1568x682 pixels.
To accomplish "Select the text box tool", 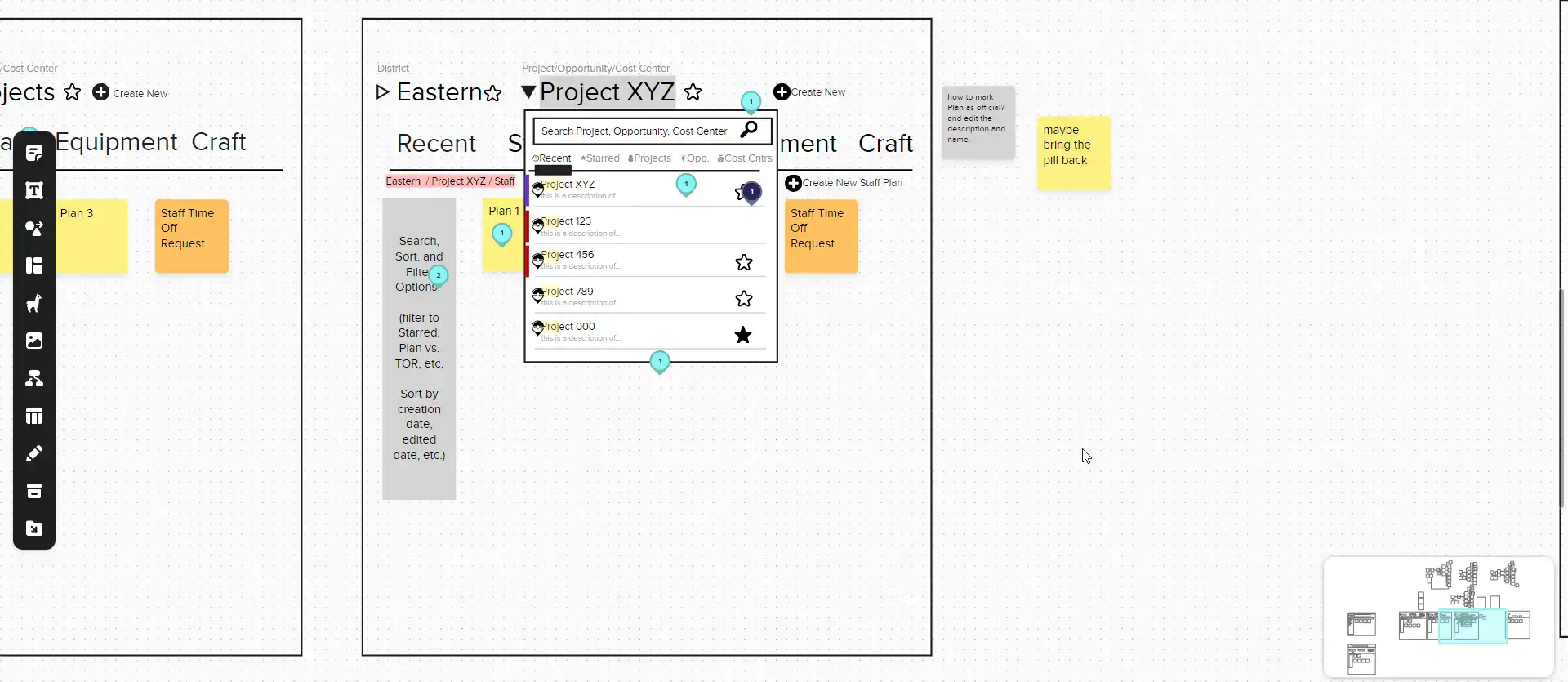I will [x=34, y=190].
